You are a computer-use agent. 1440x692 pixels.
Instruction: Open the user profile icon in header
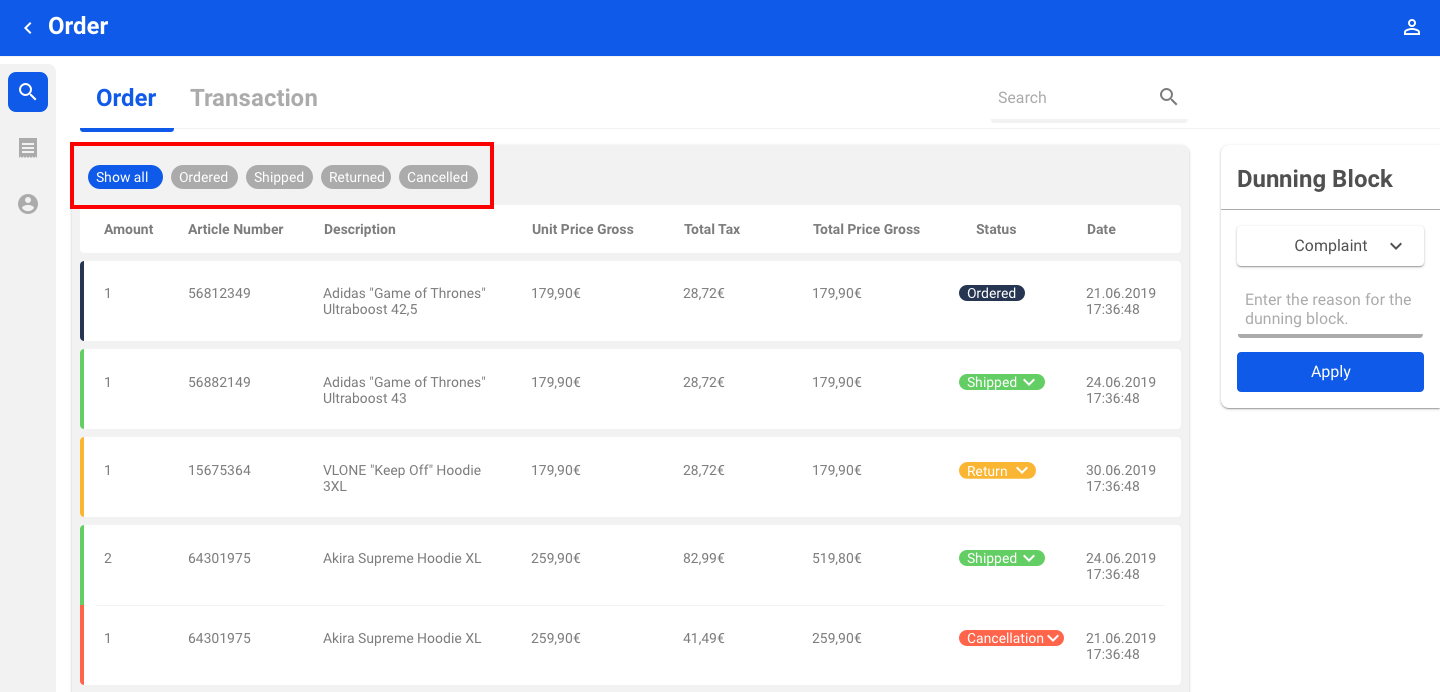(x=1411, y=28)
